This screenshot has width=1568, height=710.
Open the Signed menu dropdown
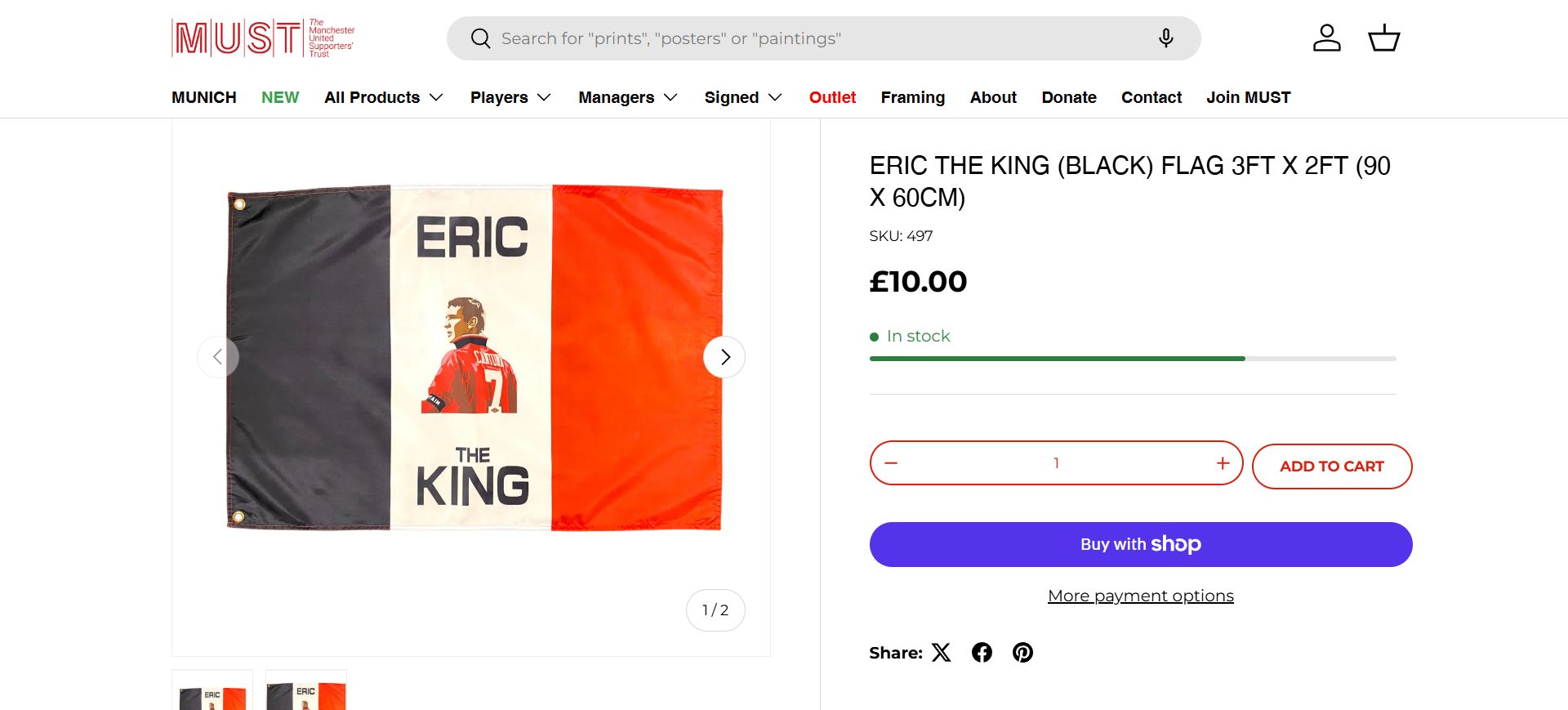coord(743,97)
